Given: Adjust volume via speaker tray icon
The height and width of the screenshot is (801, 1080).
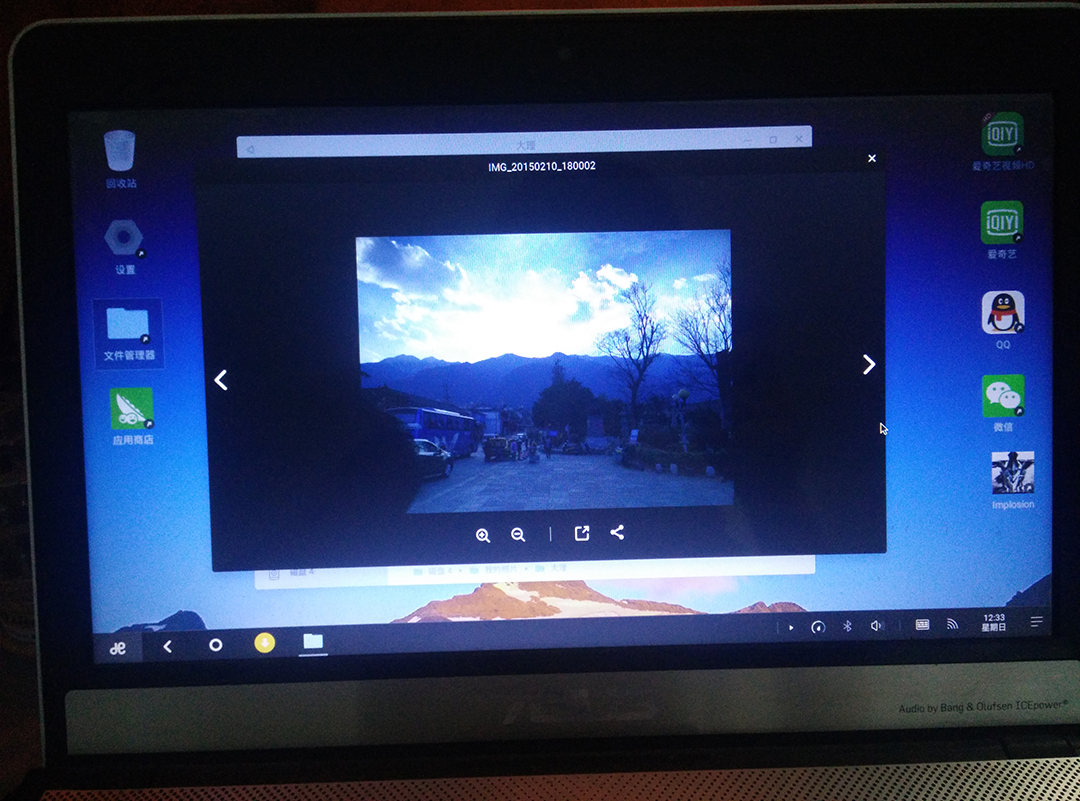Looking at the screenshot, I should (876, 625).
